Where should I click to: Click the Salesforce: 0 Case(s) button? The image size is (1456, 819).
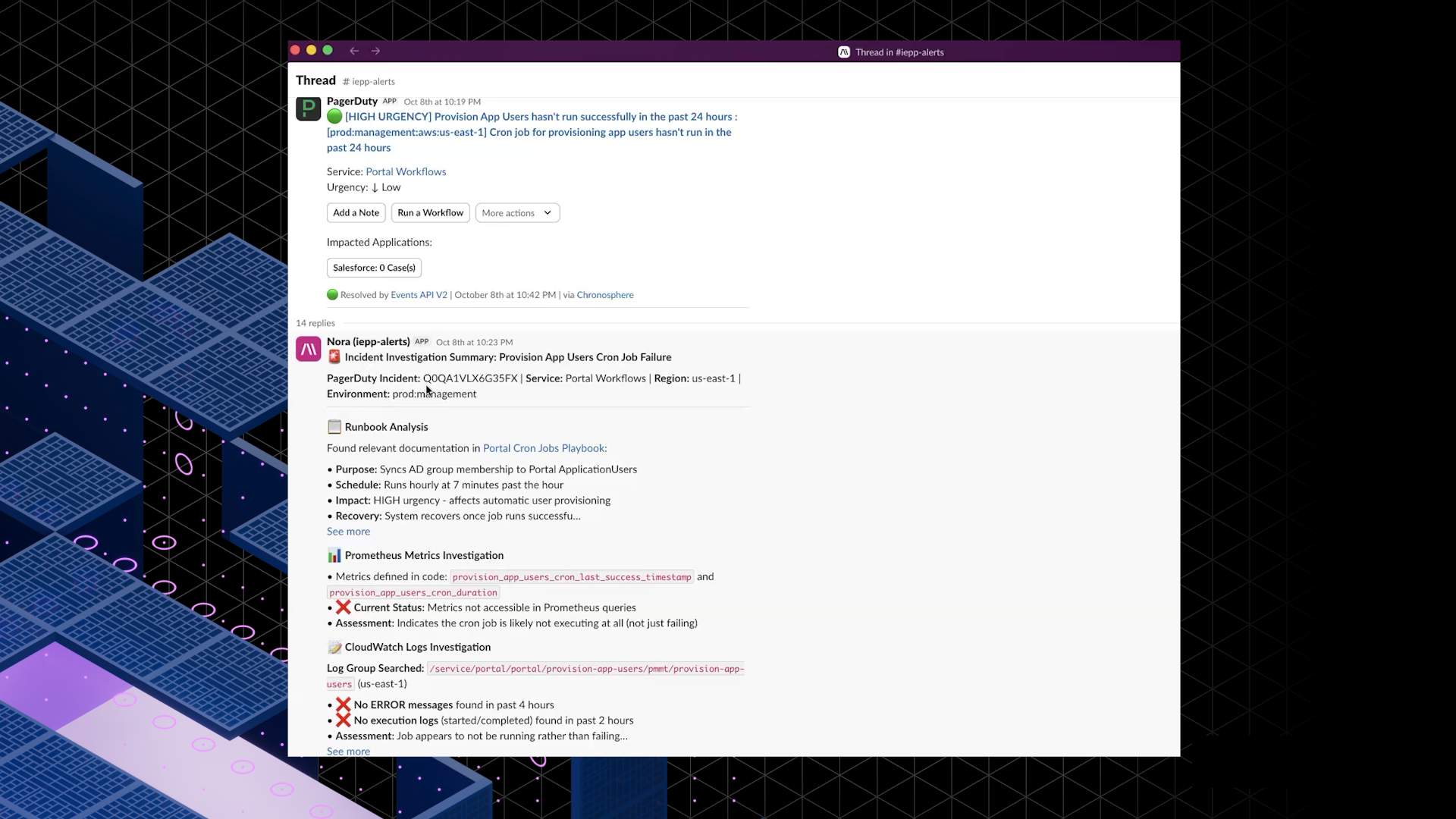pos(375,268)
